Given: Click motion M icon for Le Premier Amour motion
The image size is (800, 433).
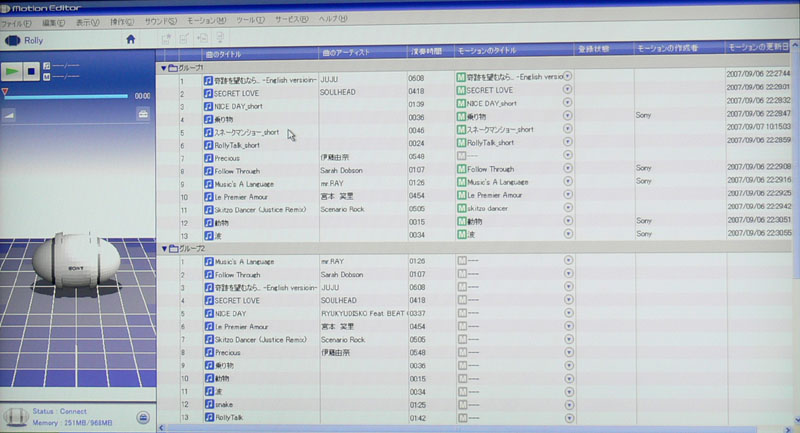Looking at the screenshot, I should click(461, 195).
